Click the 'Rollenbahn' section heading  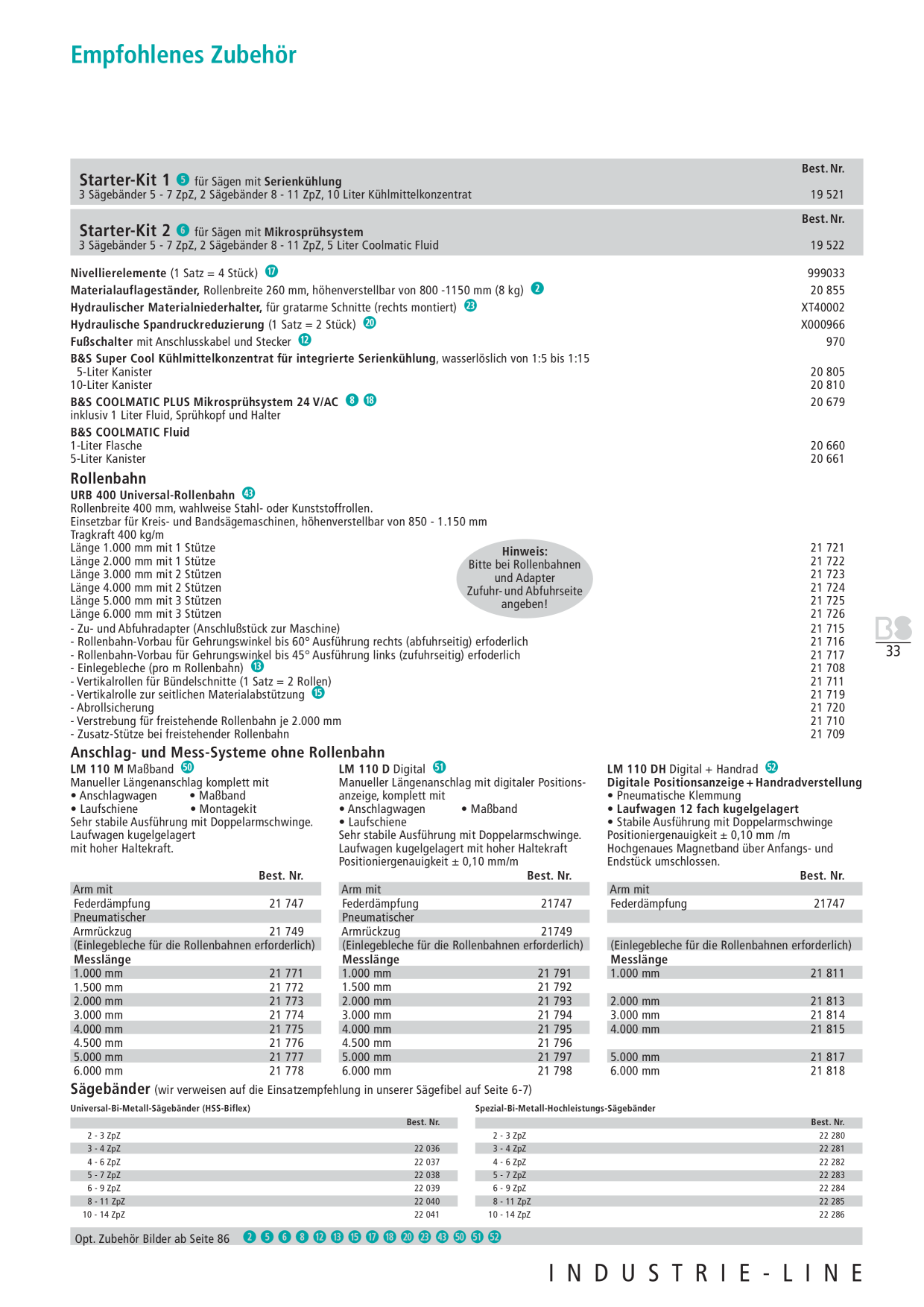click(108, 478)
